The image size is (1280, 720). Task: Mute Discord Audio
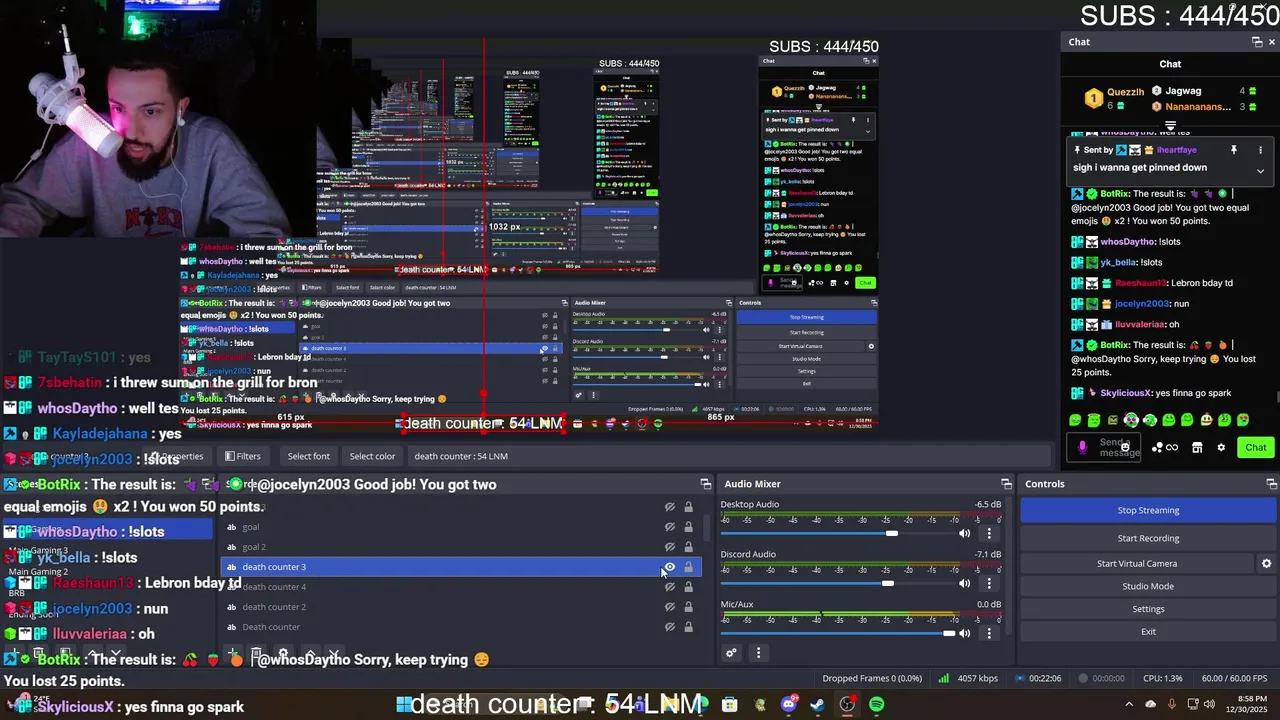[x=965, y=583]
